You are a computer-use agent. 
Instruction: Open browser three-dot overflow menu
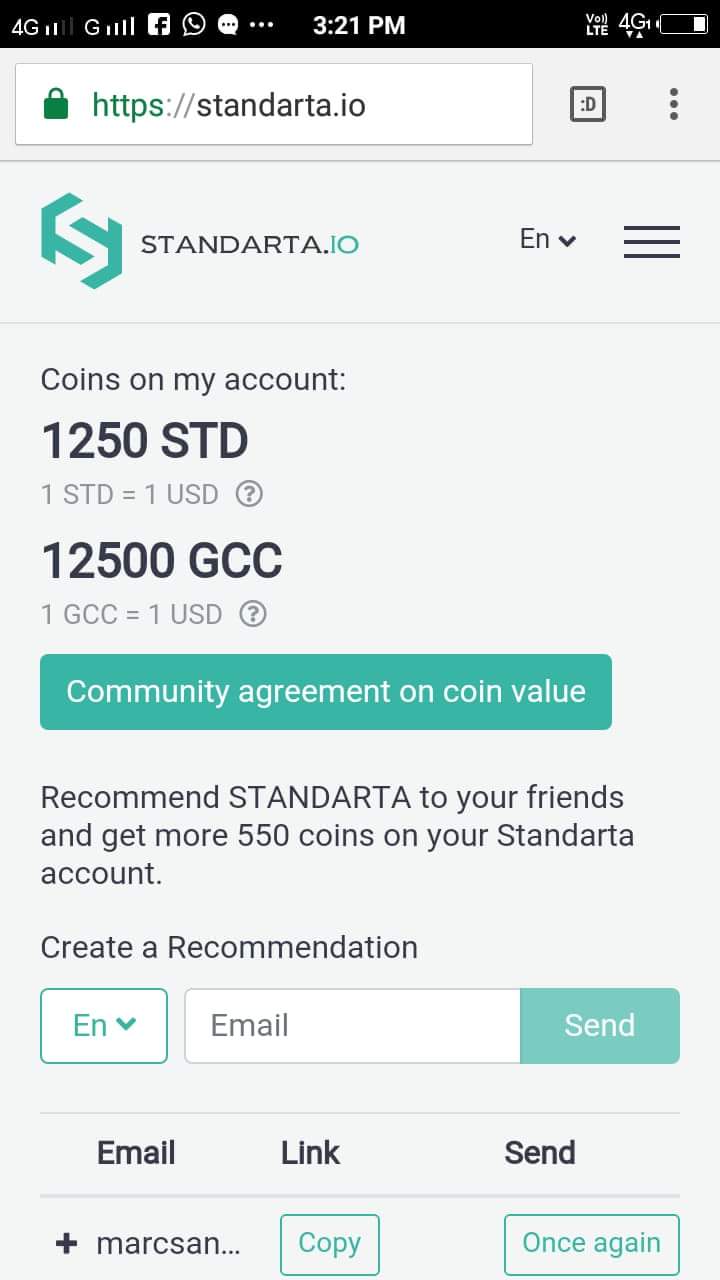pos(674,104)
